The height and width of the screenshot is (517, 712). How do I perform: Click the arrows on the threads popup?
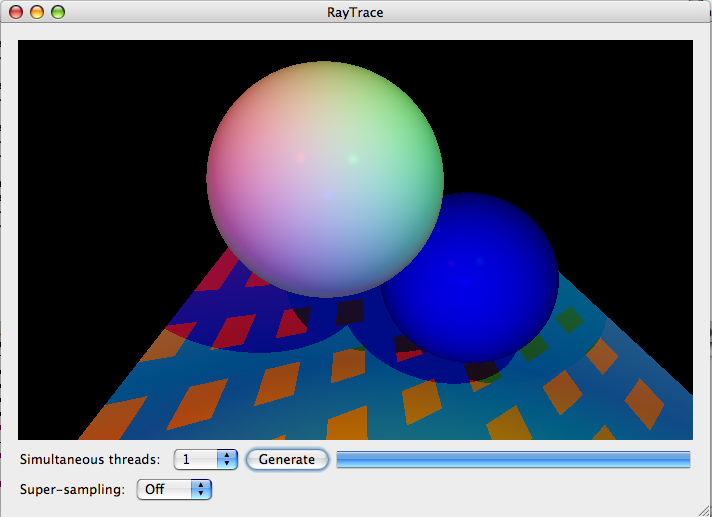pyautogui.click(x=228, y=459)
